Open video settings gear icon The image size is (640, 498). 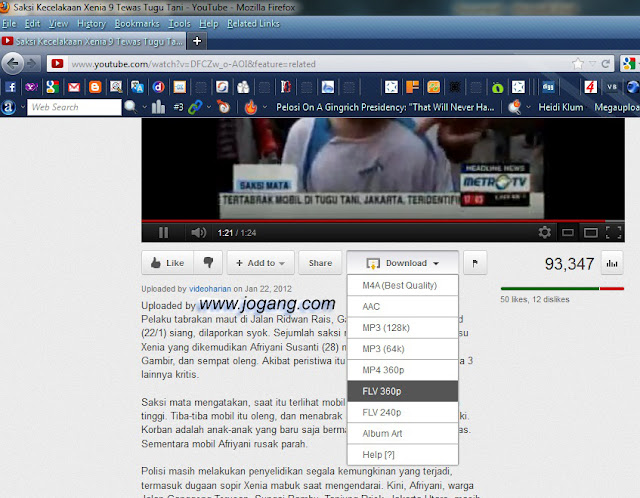[544, 232]
